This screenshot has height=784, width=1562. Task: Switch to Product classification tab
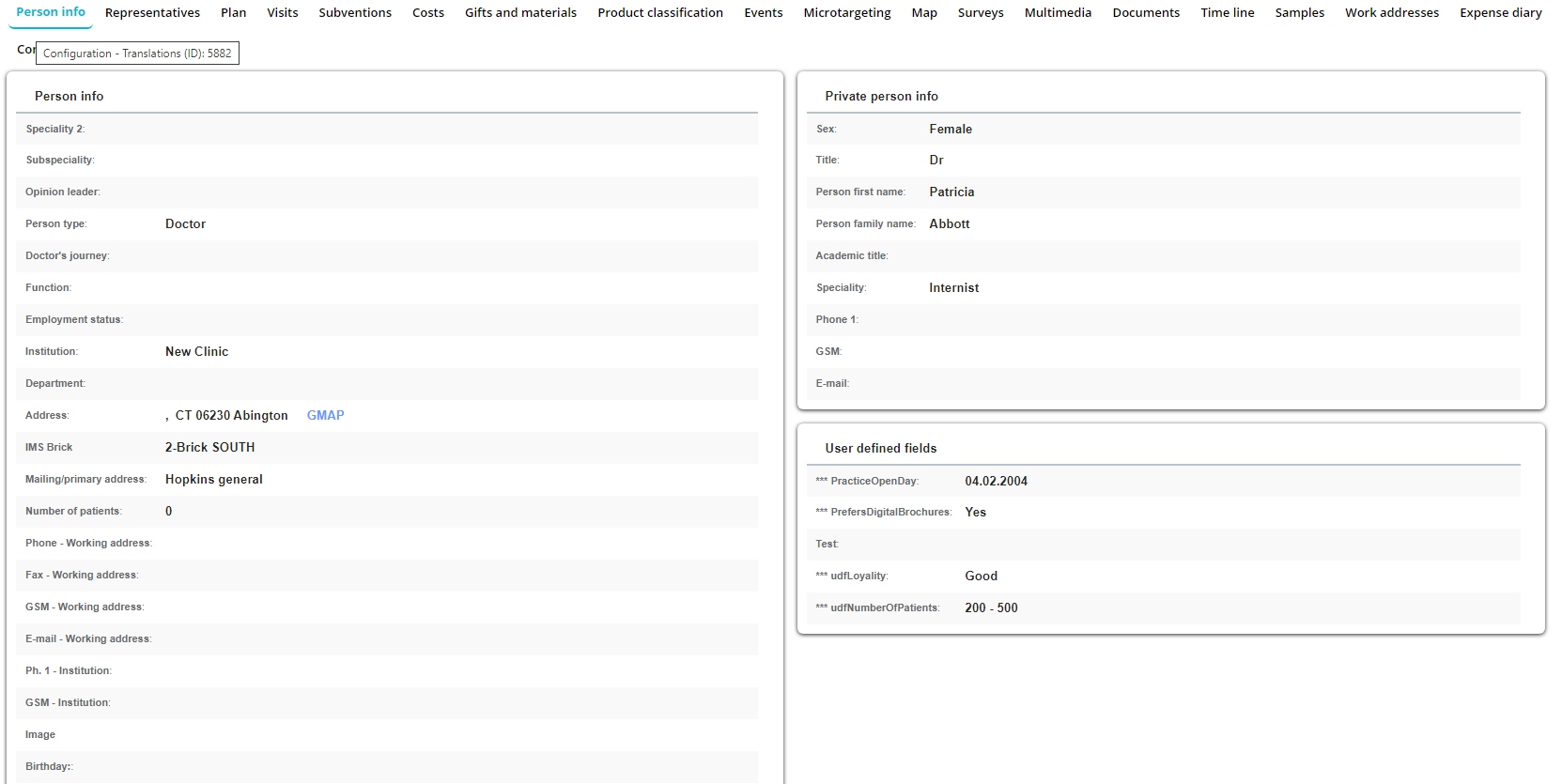coord(660,13)
